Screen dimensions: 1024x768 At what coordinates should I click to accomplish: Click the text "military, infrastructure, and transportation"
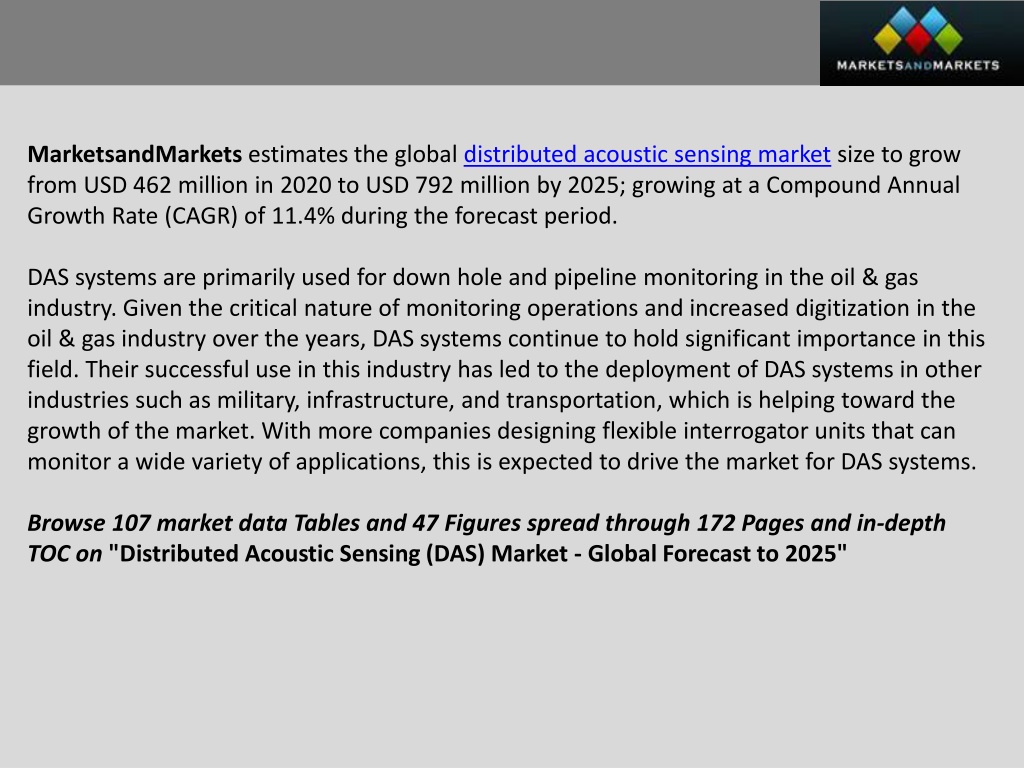(440, 400)
